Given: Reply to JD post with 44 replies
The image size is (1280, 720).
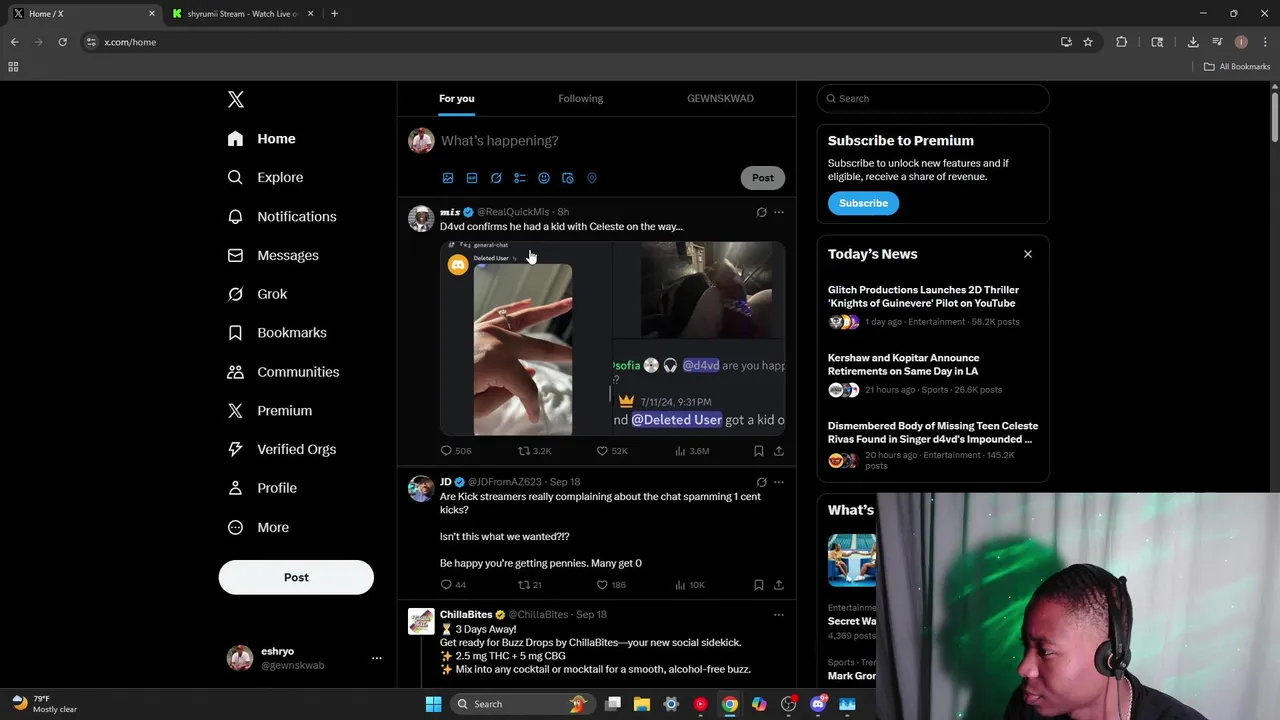Looking at the screenshot, I should [x=454, y=585].
